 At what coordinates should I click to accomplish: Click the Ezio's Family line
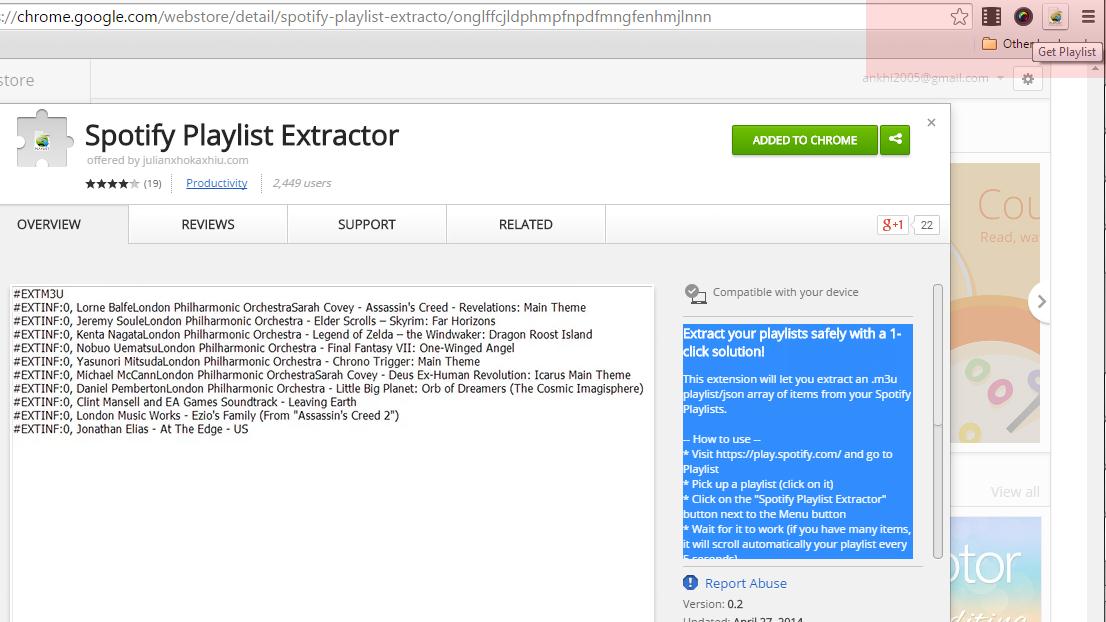206,415
